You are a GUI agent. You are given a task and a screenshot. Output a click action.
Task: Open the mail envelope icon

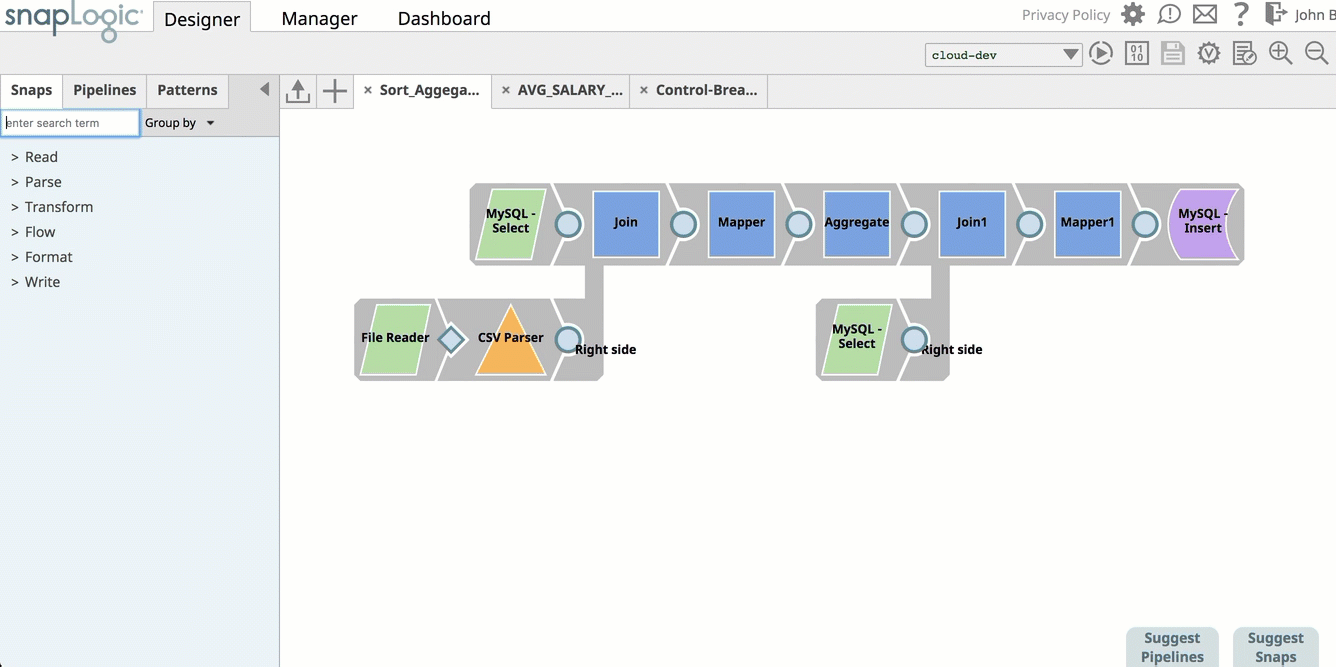pos(1205,15)
